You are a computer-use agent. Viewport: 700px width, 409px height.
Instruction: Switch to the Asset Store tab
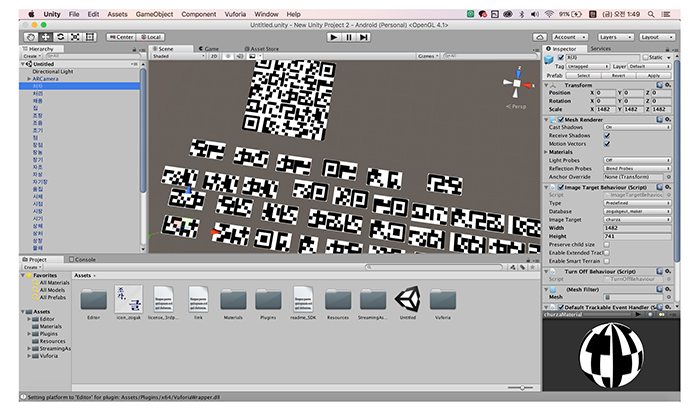pyautogui.click(x=262, y=49)
